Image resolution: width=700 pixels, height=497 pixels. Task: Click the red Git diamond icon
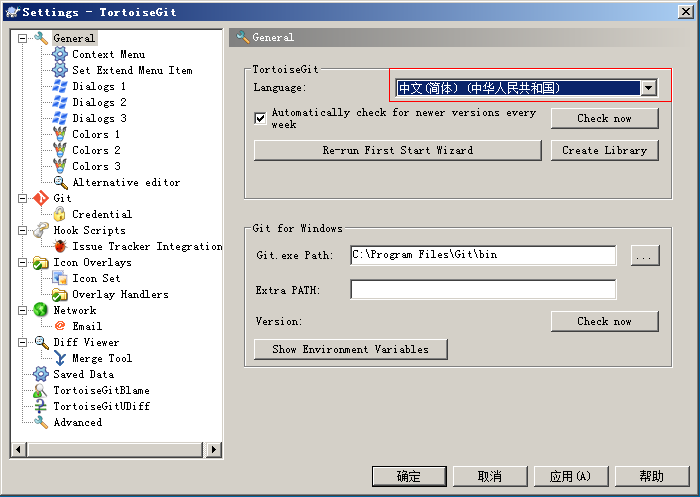point(41,198)
